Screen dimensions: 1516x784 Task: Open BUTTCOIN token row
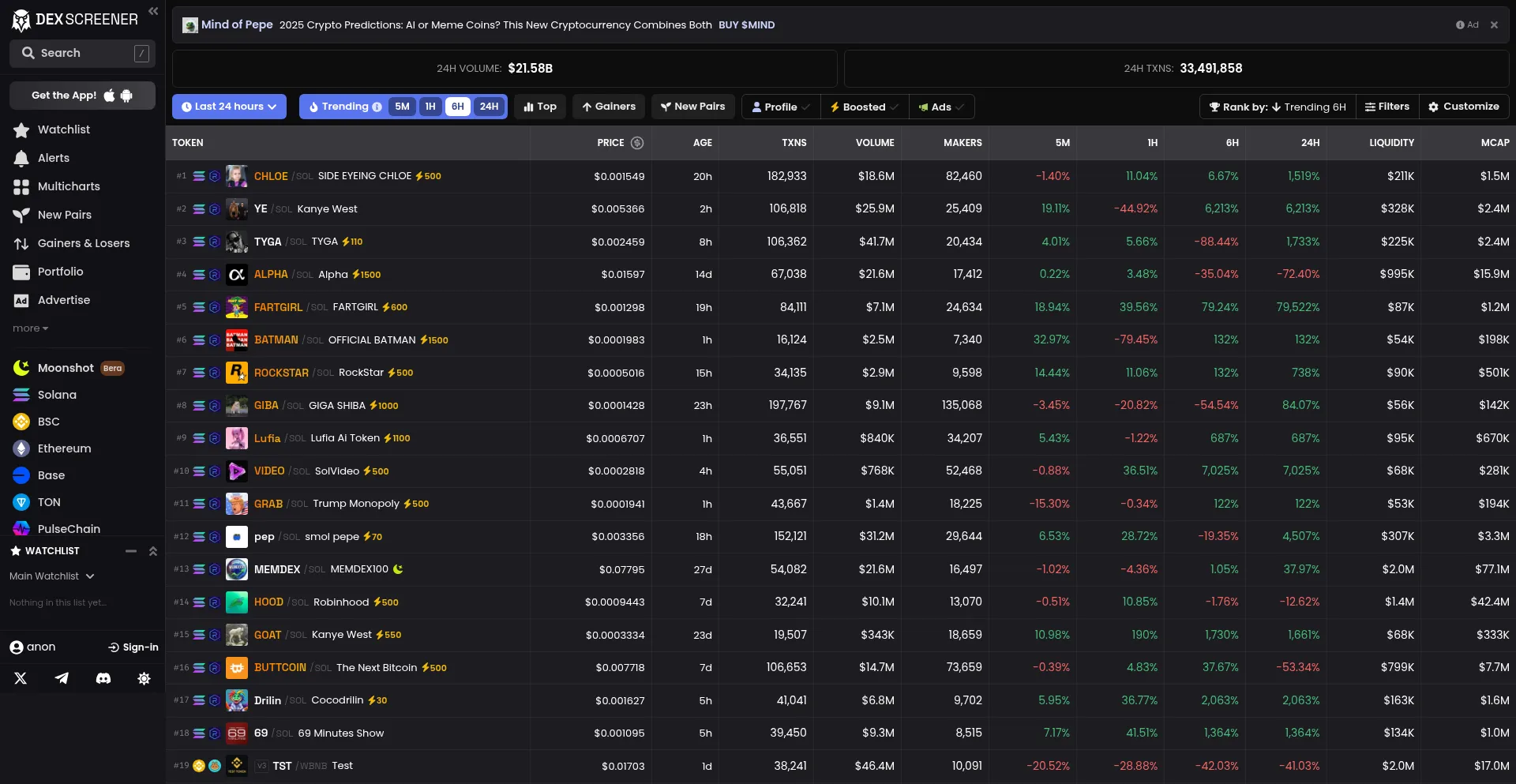tap(840, 668)
